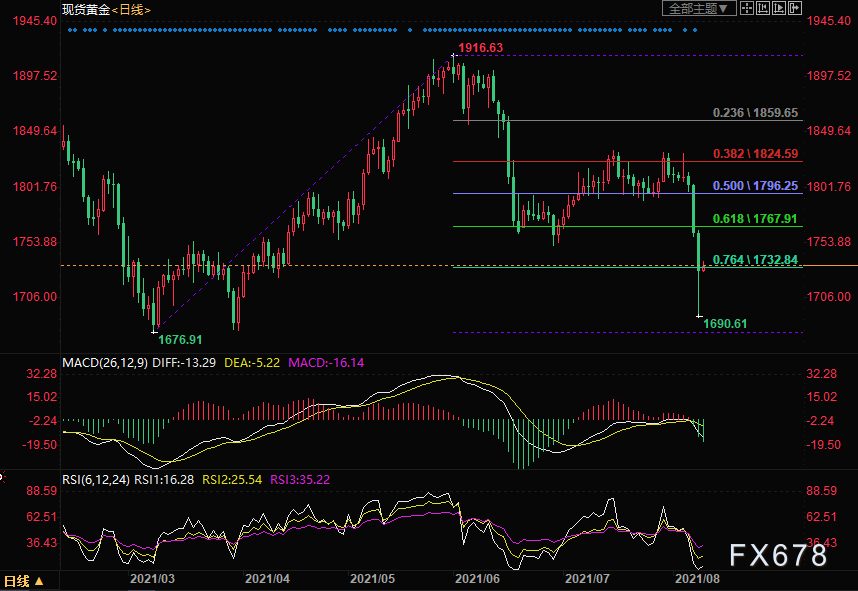Click the 0.500 \ 1796.25 Fibonacci label
The height and width of the screenshot is (591, 858).
[755, 186]
